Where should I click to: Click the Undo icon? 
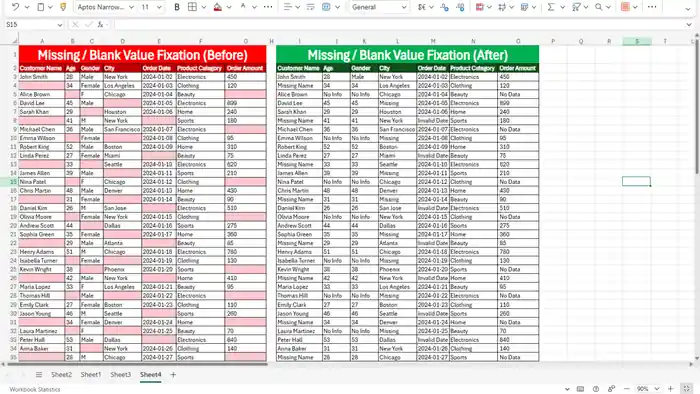click(x=16, y=7)
